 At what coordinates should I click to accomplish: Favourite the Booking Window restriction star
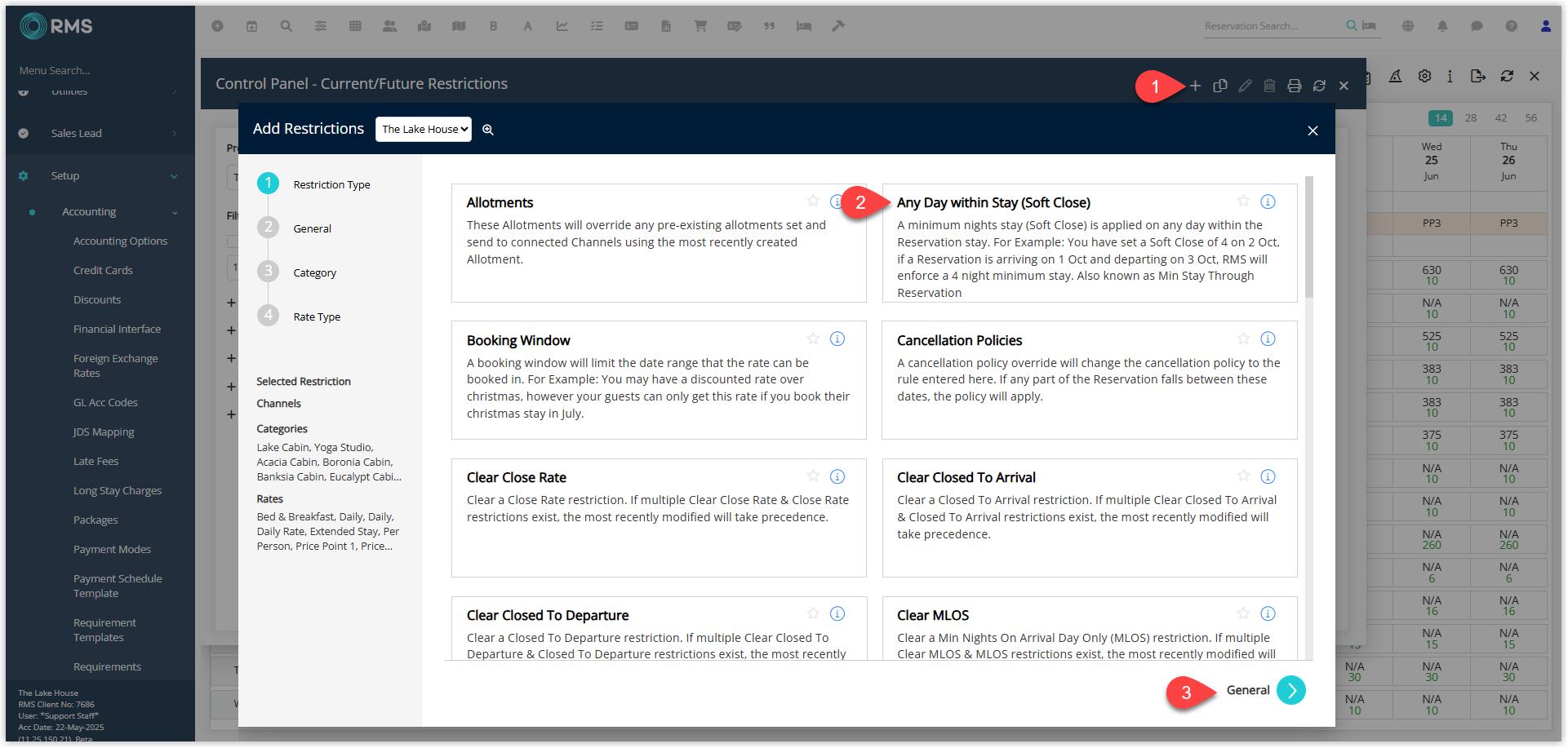tap(813, 338)
